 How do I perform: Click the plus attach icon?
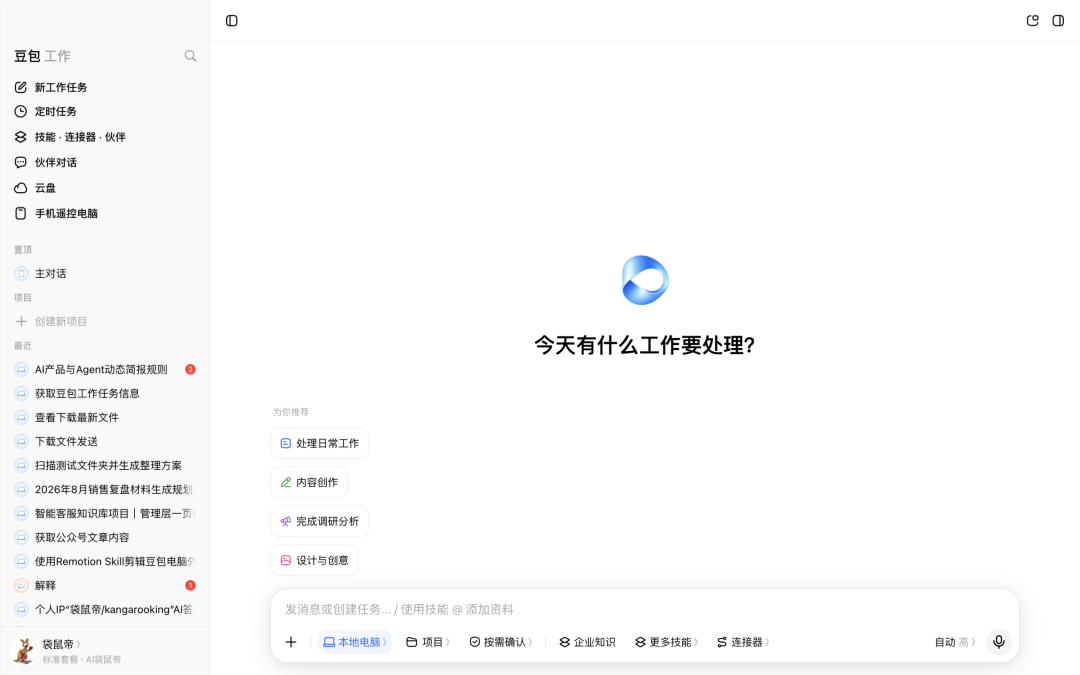coord(291,642)
